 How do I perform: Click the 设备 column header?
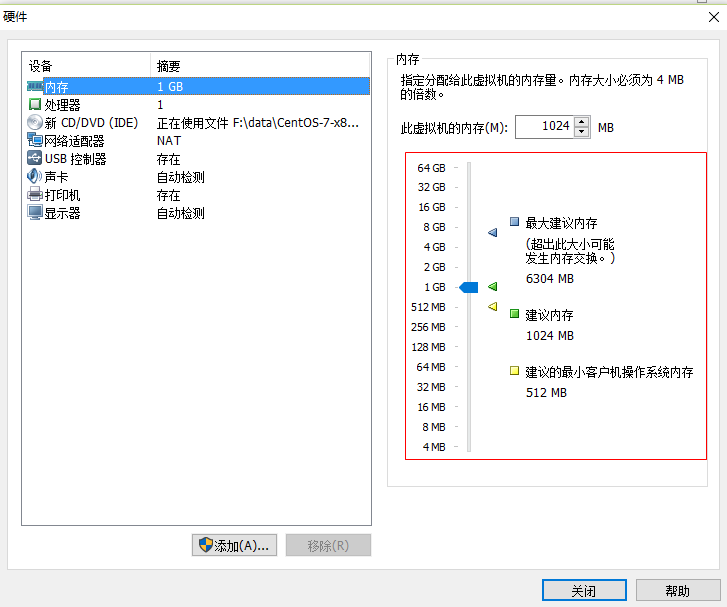[85, 66]
